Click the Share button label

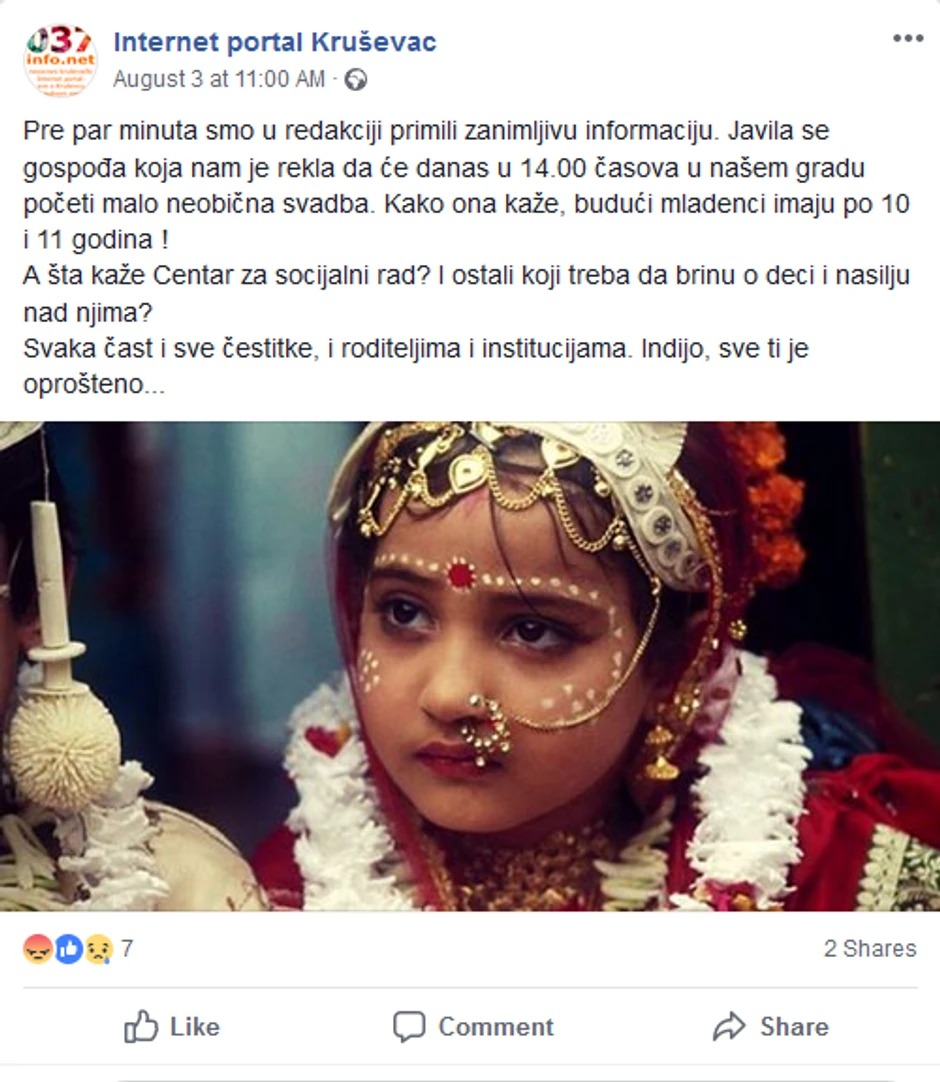click(794, 1027)
